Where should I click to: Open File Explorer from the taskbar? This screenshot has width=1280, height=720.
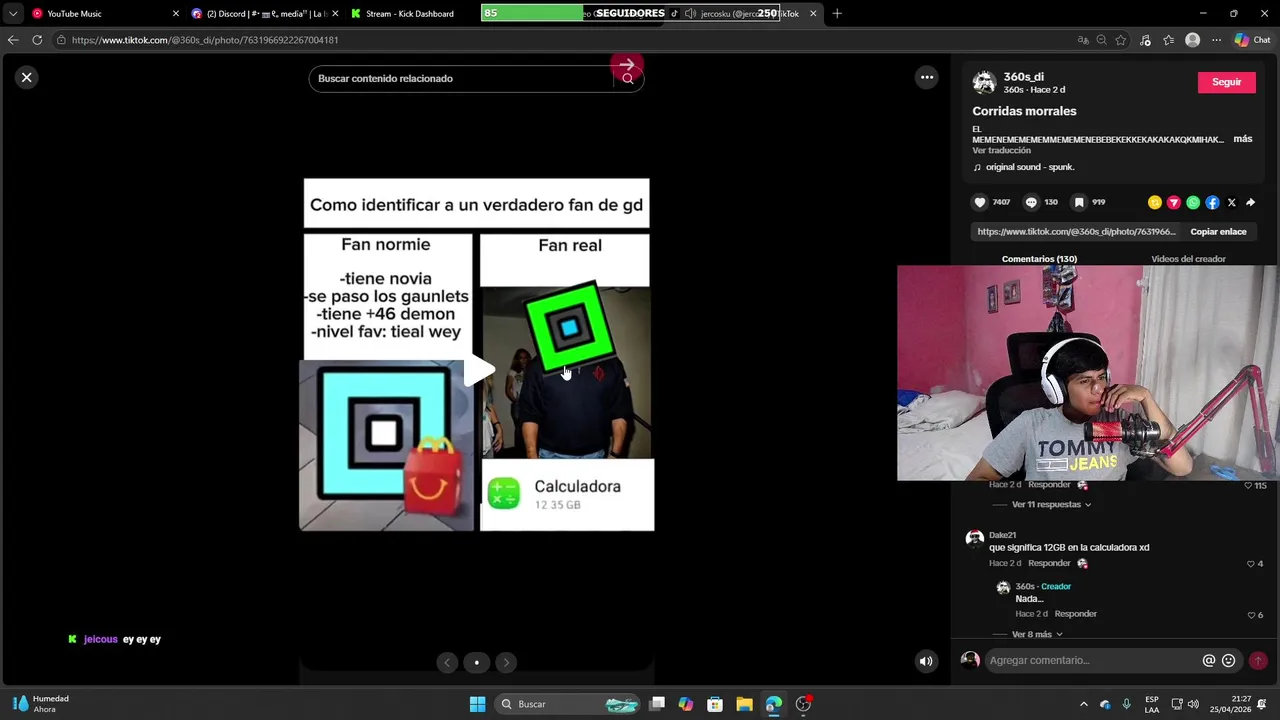point(744,704)
